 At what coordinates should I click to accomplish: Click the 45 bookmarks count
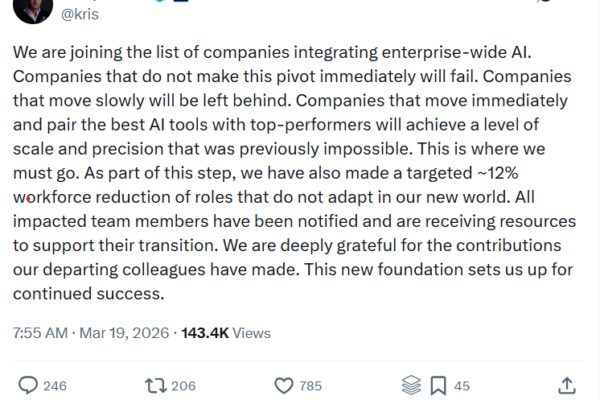(x=462, y=386)
